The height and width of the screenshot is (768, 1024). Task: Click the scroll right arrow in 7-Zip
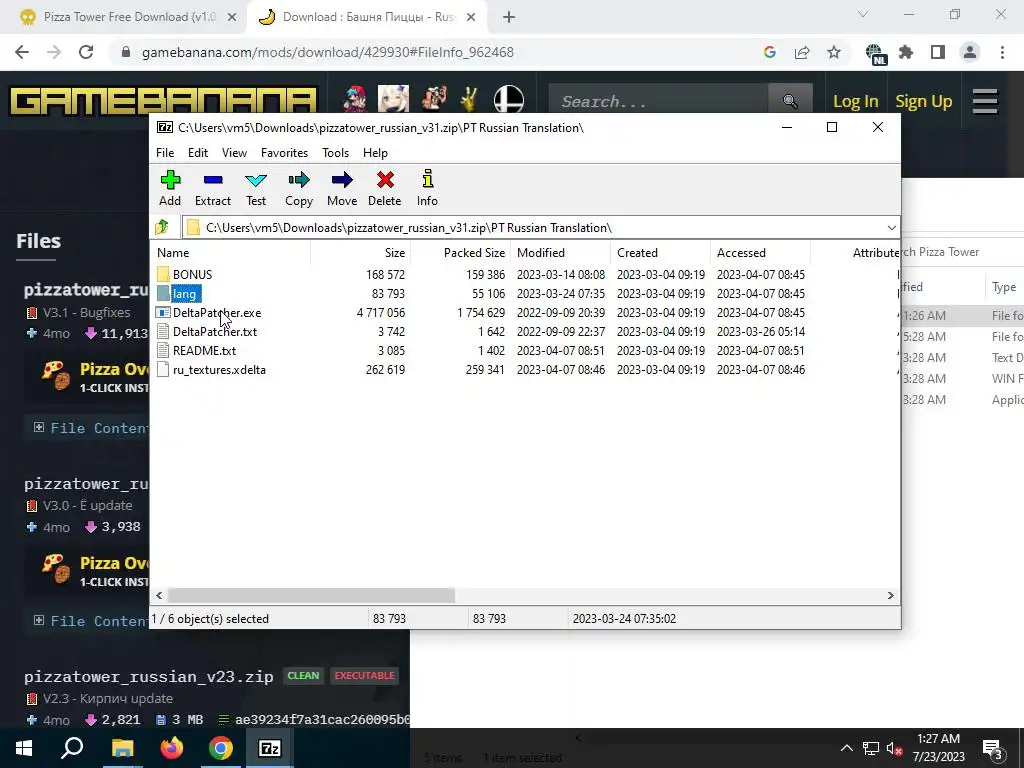point(890,596)
